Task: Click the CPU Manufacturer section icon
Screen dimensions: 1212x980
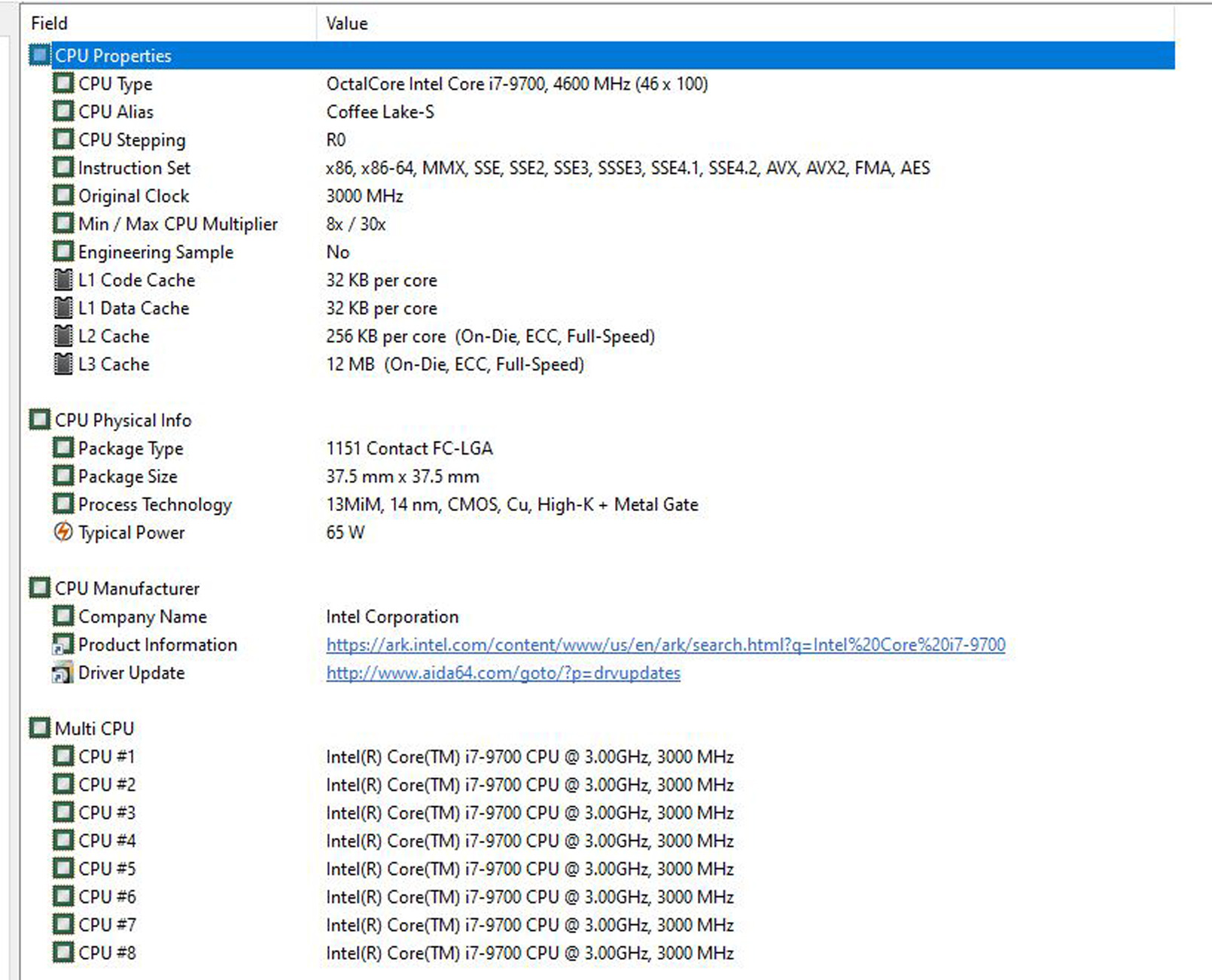Action: pyautogui.click(x=40, y=588)
